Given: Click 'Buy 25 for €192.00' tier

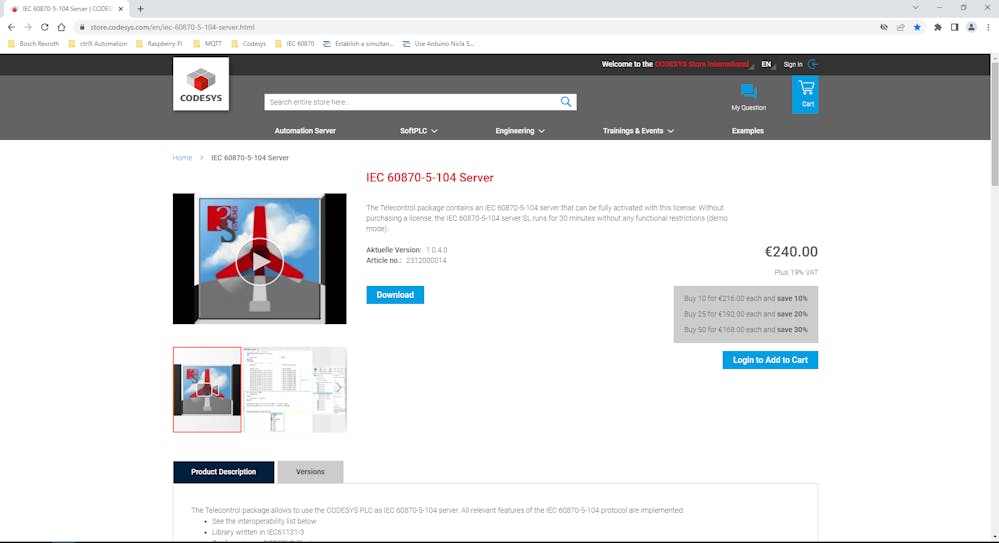Looking at the screenshot, I should pos(745,314).
